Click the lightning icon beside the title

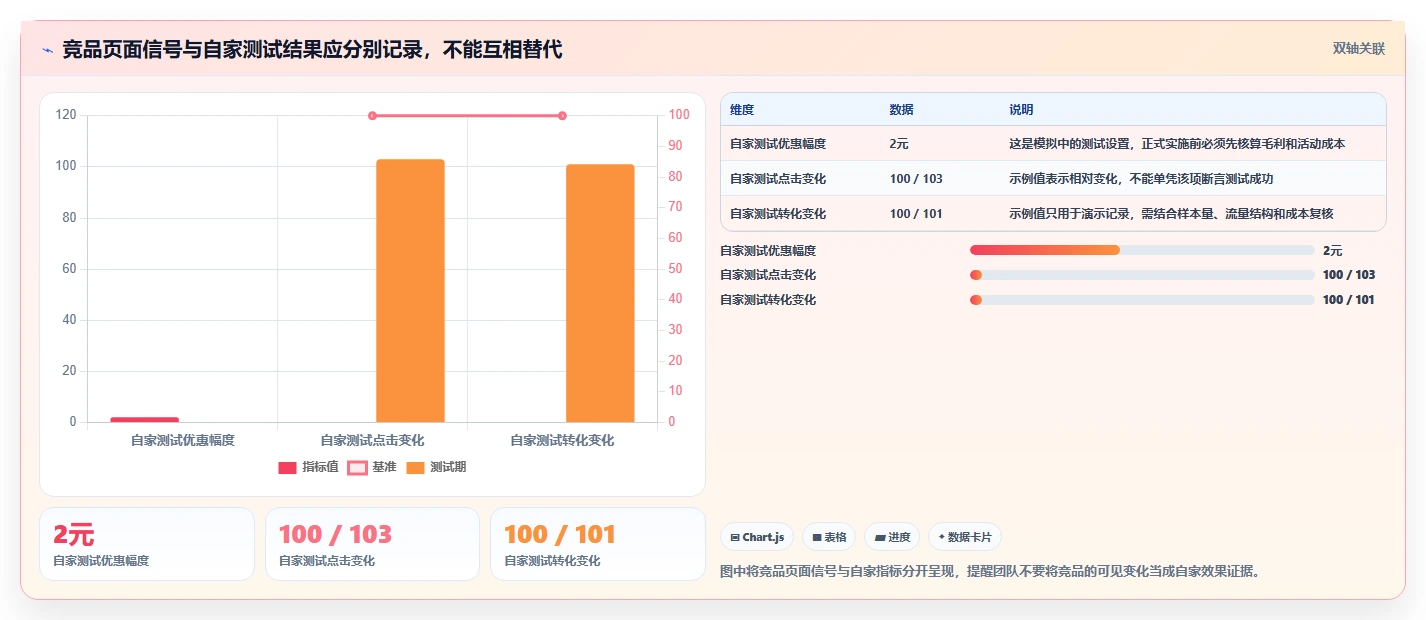point(47,49)
